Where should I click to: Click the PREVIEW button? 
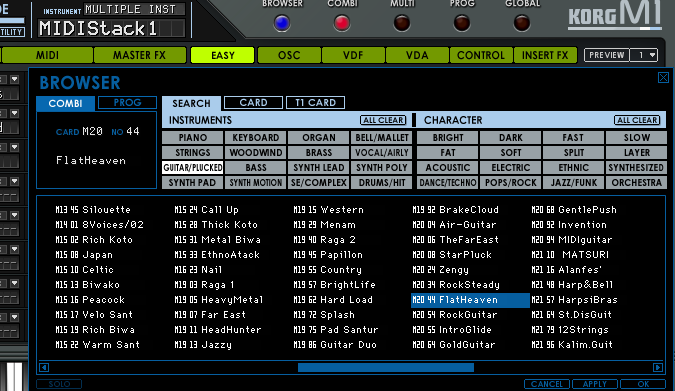607,55
